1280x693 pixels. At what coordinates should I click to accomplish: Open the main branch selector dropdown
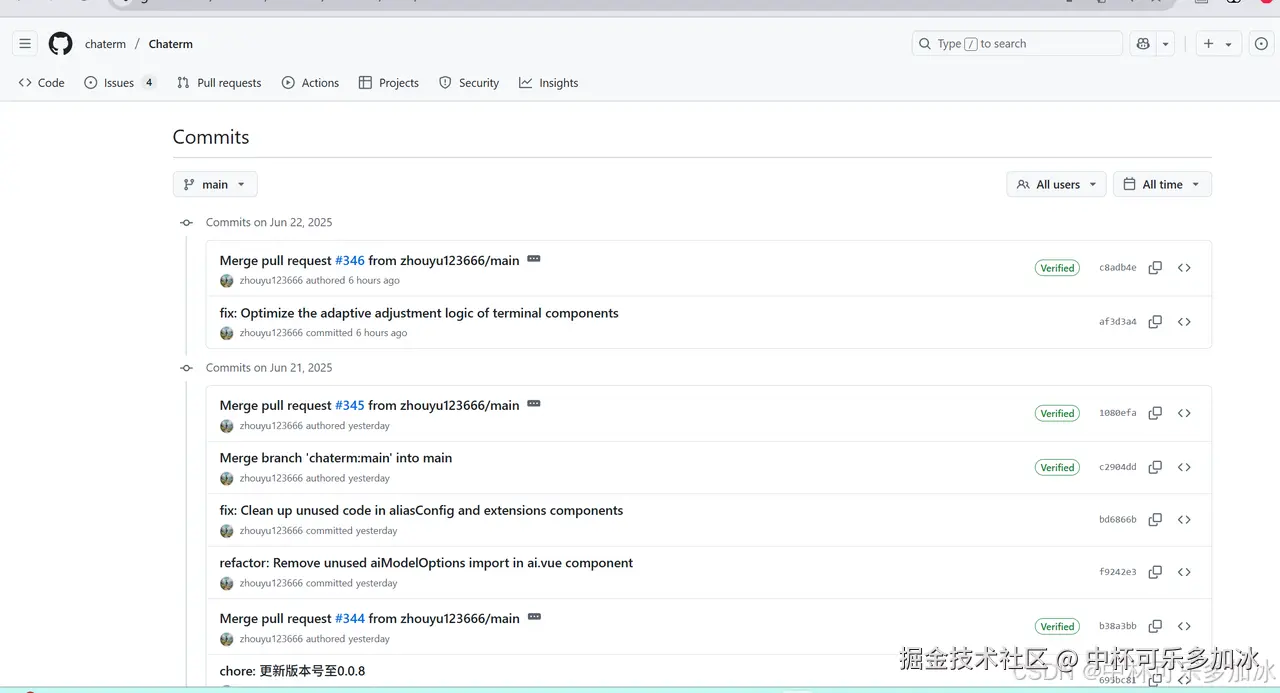point(215,184)
